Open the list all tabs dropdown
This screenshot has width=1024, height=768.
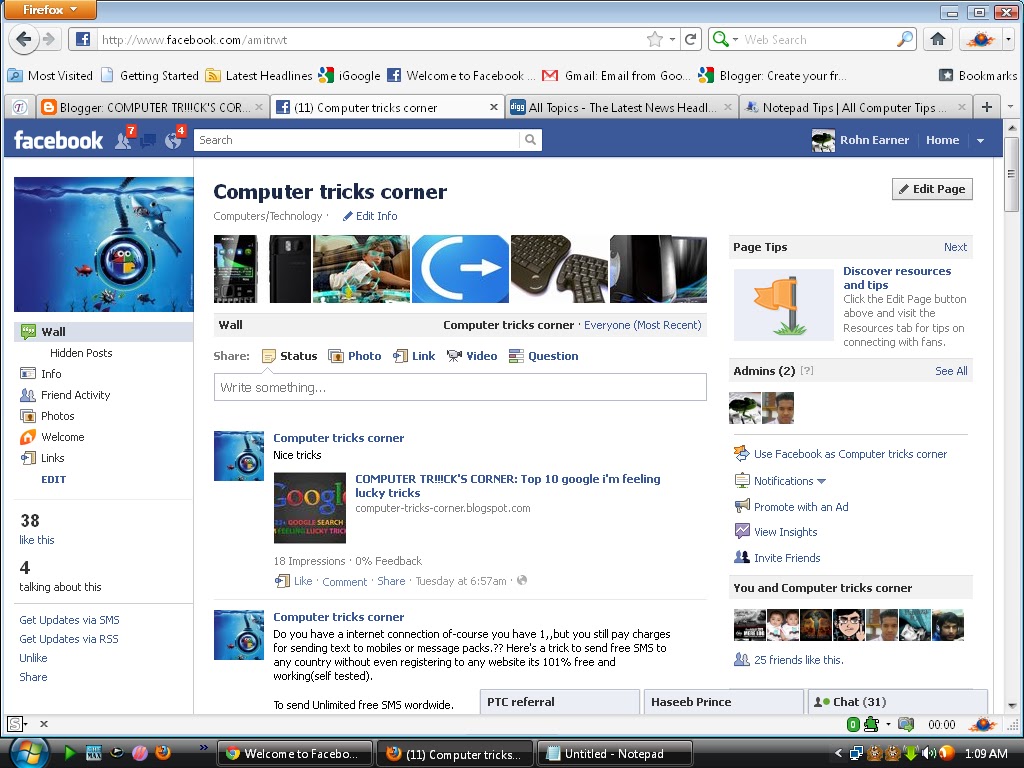[1010, 106]
